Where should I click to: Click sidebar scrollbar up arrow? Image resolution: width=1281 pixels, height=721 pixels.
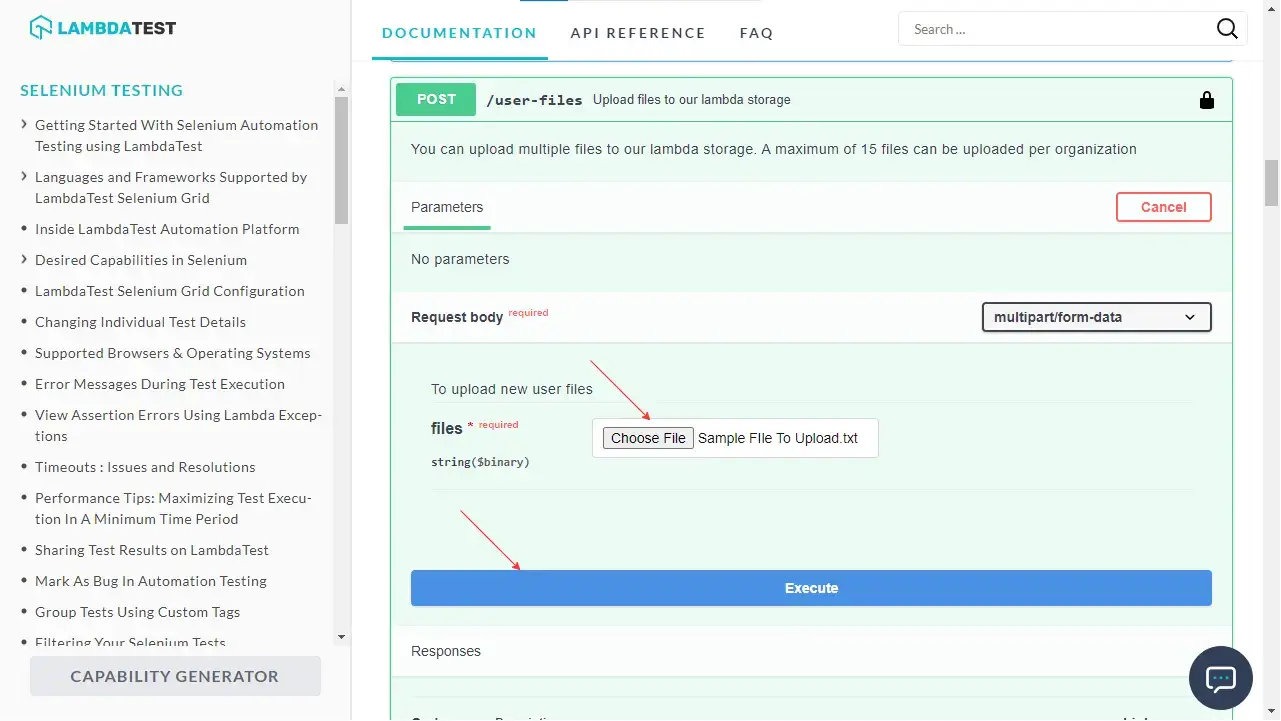pos(341,88)
